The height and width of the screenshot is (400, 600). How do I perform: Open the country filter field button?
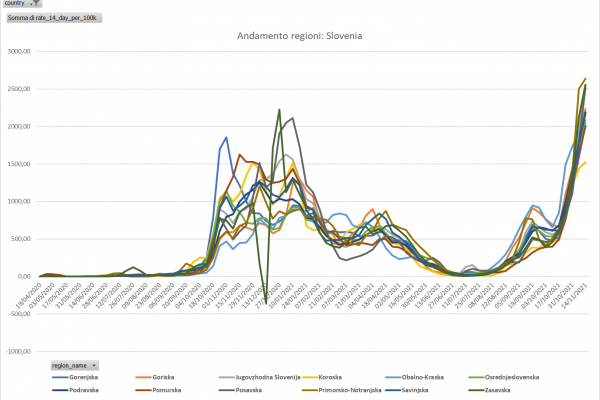[x=22, y=3]
